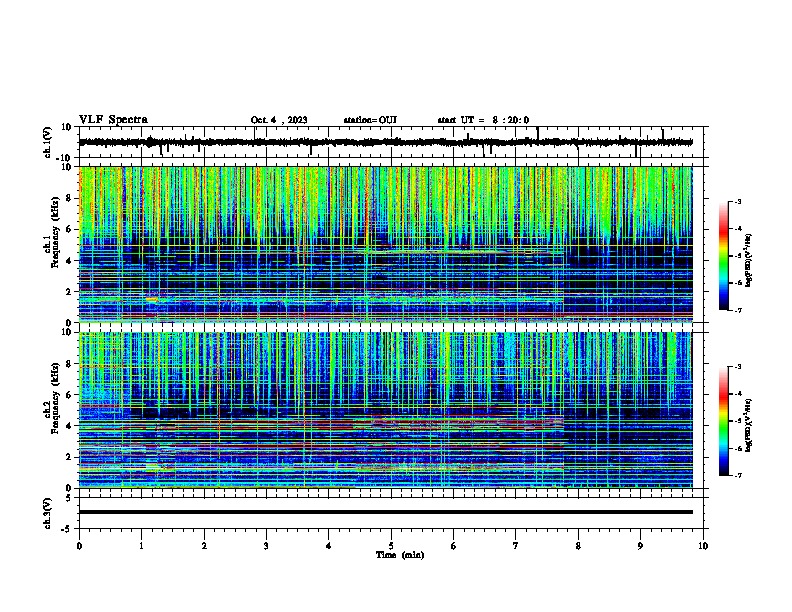
Task: Click time axis tick label "1"
Action: (x=141, y=545)
